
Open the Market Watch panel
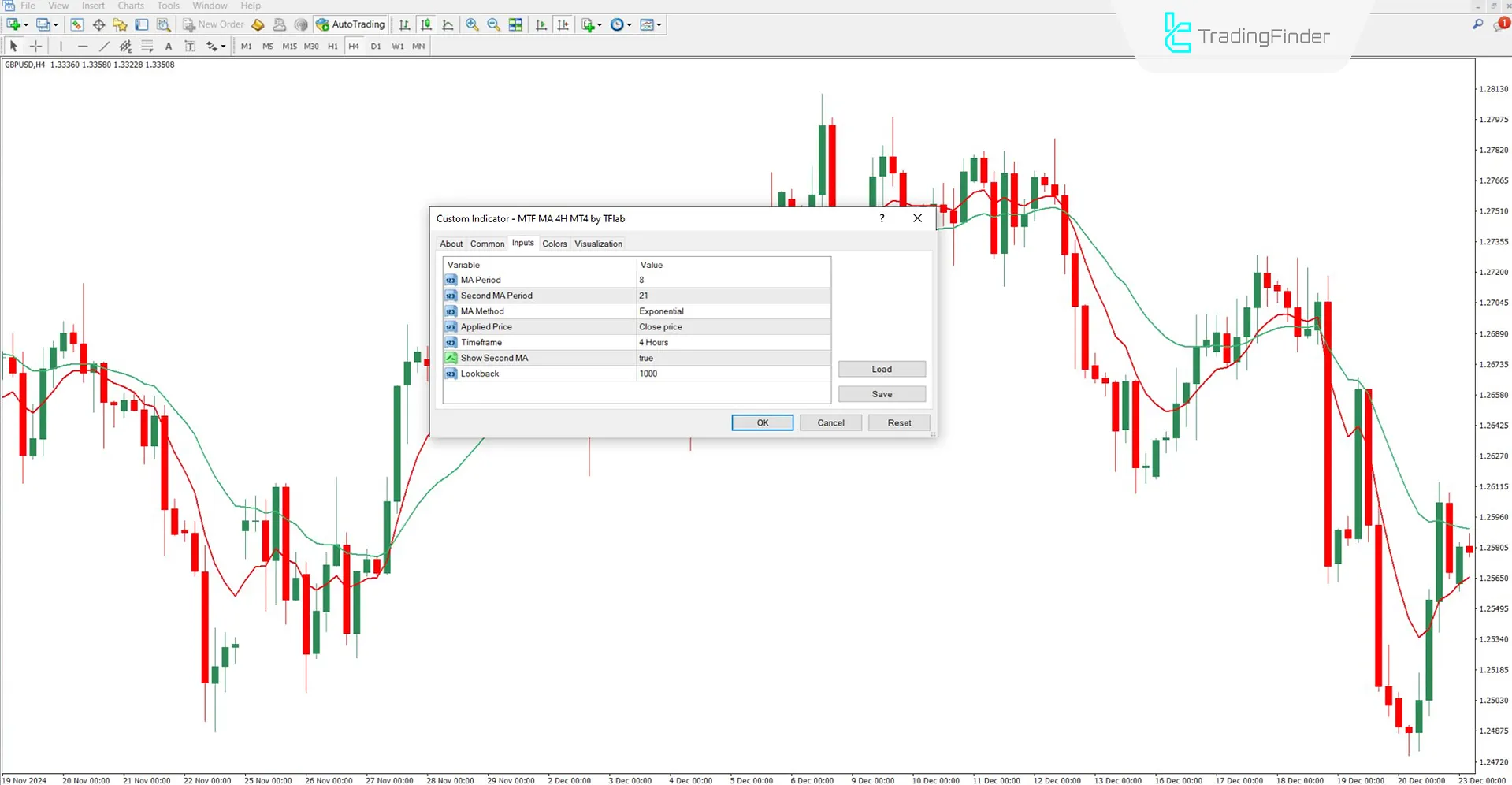[x=76, y=24]
